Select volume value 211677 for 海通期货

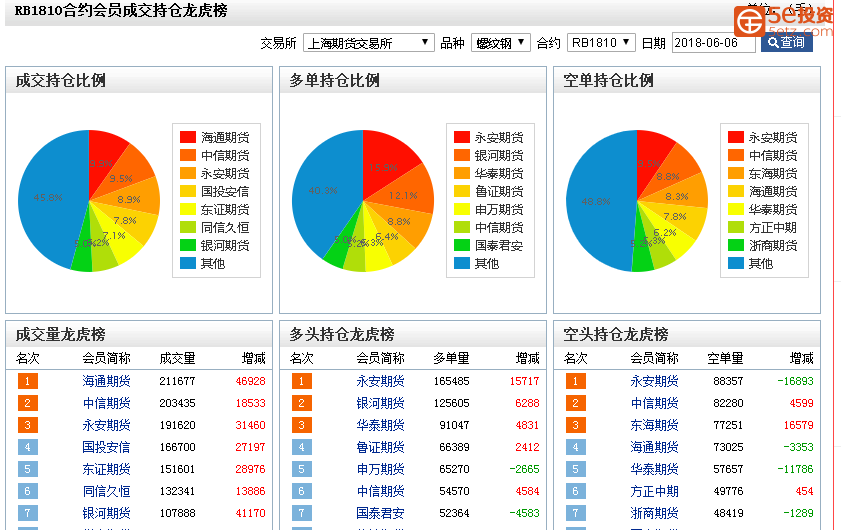pos(178,381)
